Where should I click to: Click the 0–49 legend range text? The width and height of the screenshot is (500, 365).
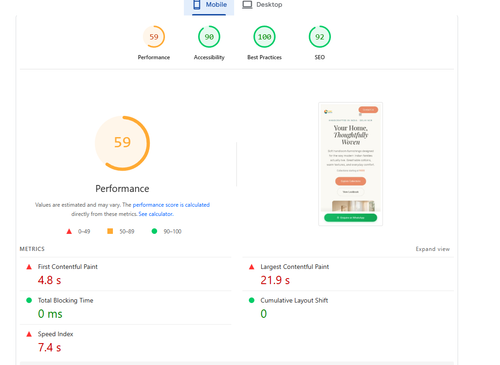[x=84, y=231]
